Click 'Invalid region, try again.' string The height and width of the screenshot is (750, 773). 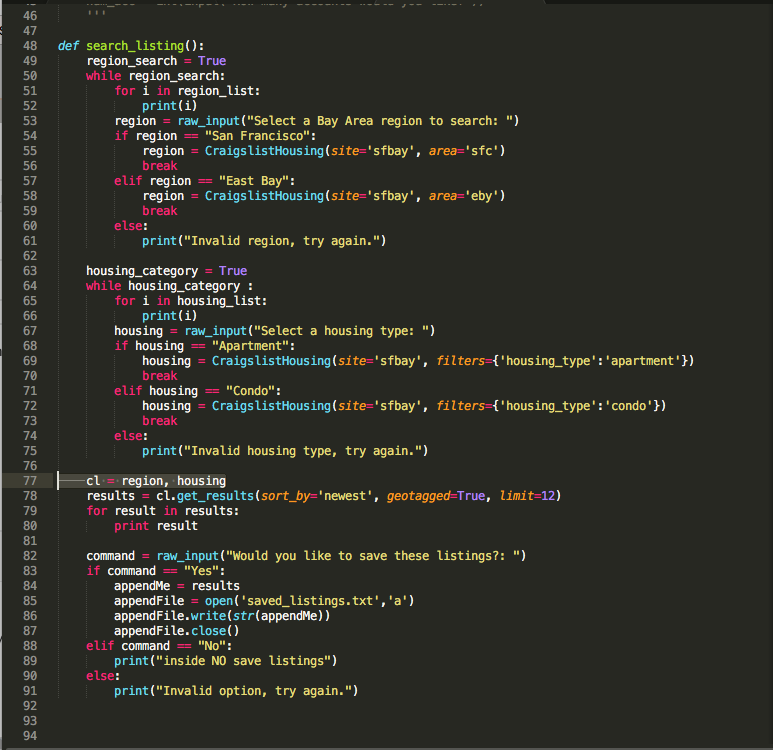click(x=281, y=241)
